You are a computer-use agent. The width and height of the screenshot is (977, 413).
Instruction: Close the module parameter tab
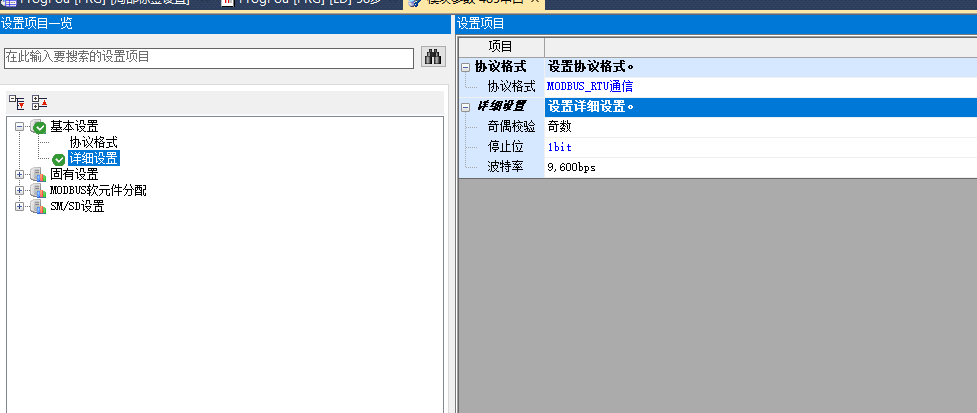point(535,3)
